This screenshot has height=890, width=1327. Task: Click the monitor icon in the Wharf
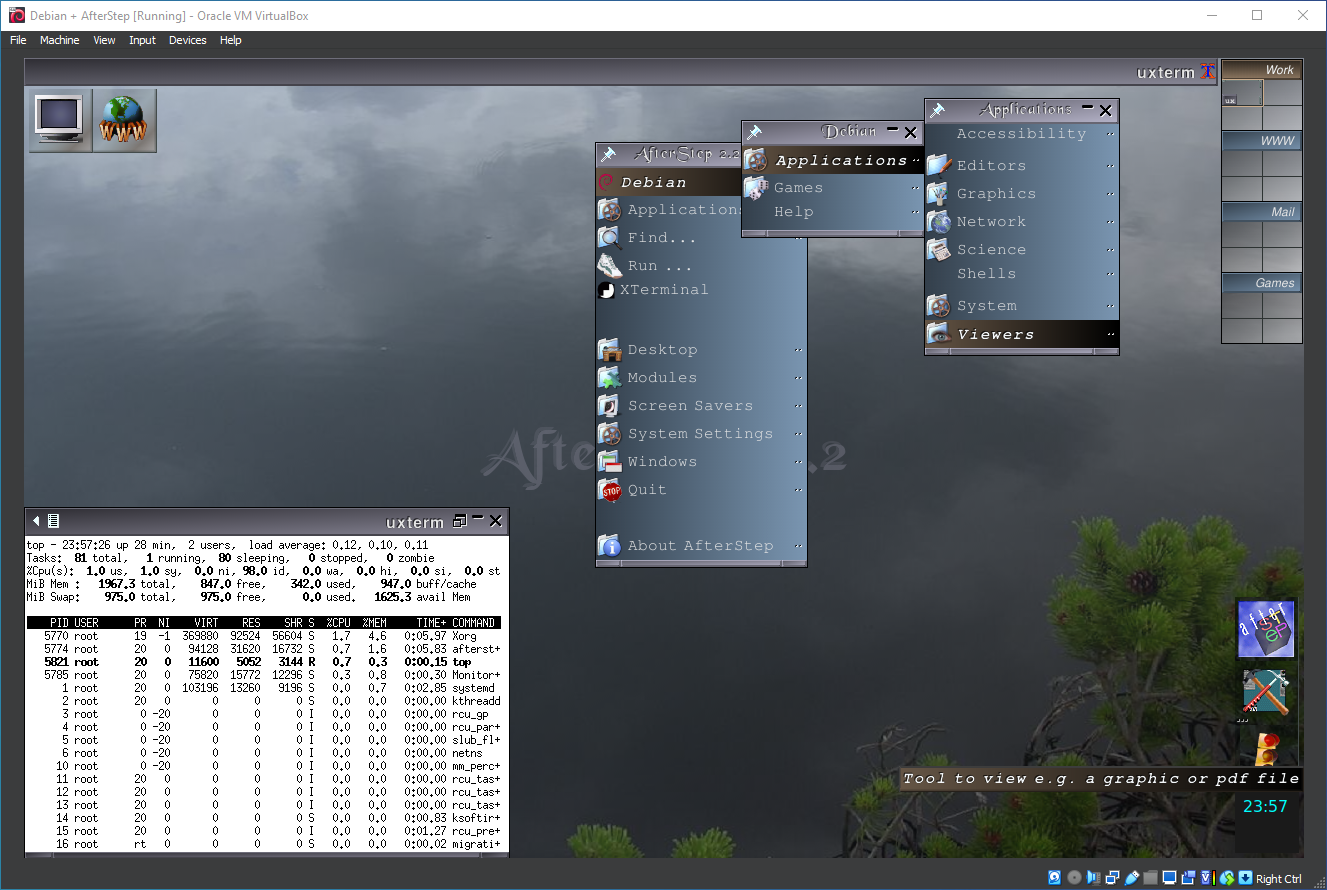[60, 120]
